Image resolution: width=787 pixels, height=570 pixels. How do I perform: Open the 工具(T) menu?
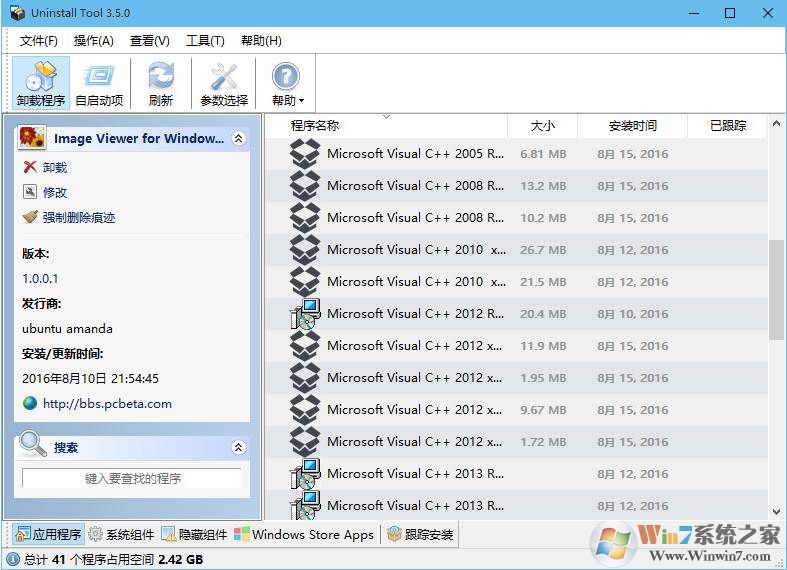tap(205, 41)
